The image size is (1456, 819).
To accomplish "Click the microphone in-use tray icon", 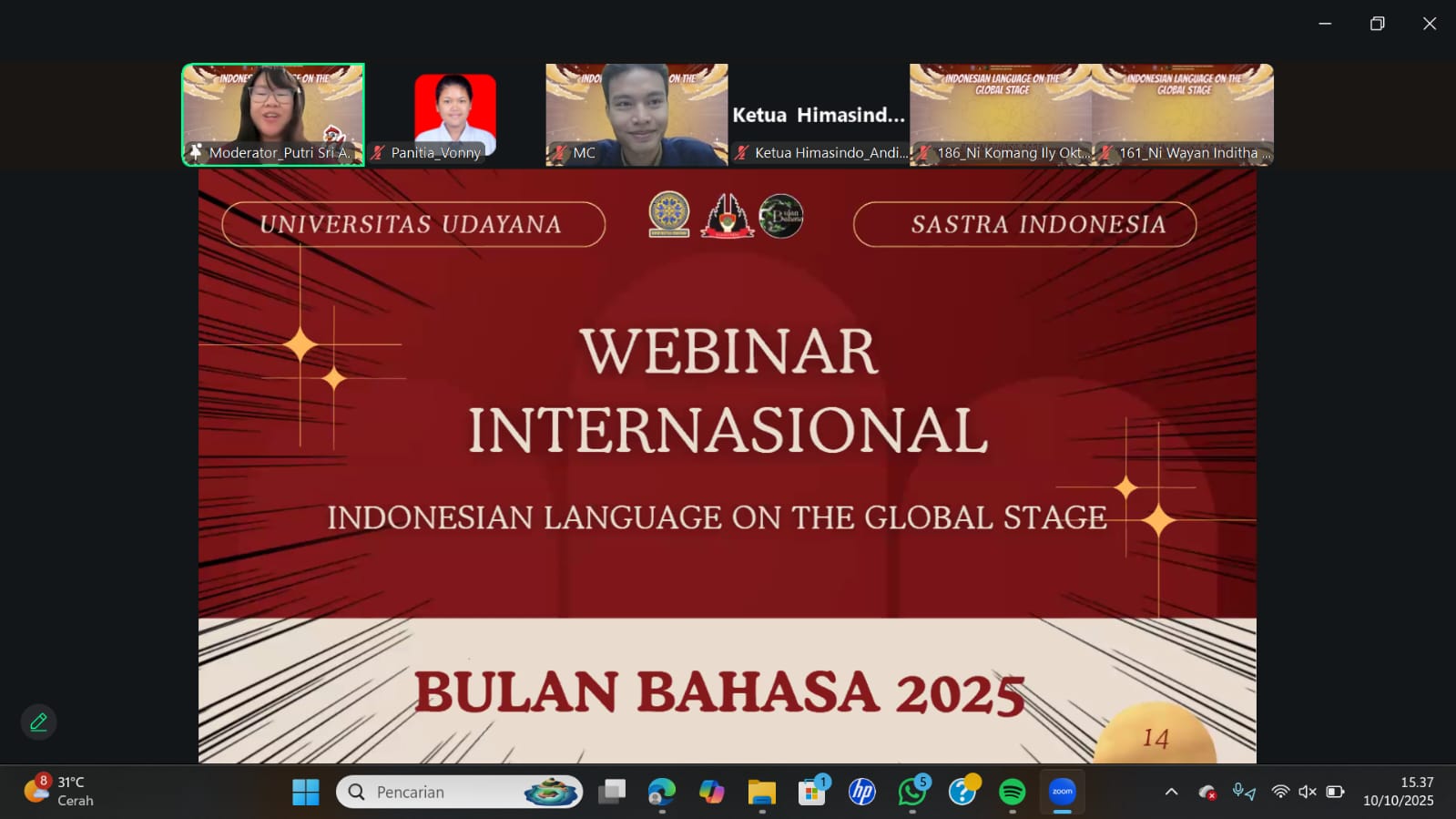I will tap(1243, 792).
